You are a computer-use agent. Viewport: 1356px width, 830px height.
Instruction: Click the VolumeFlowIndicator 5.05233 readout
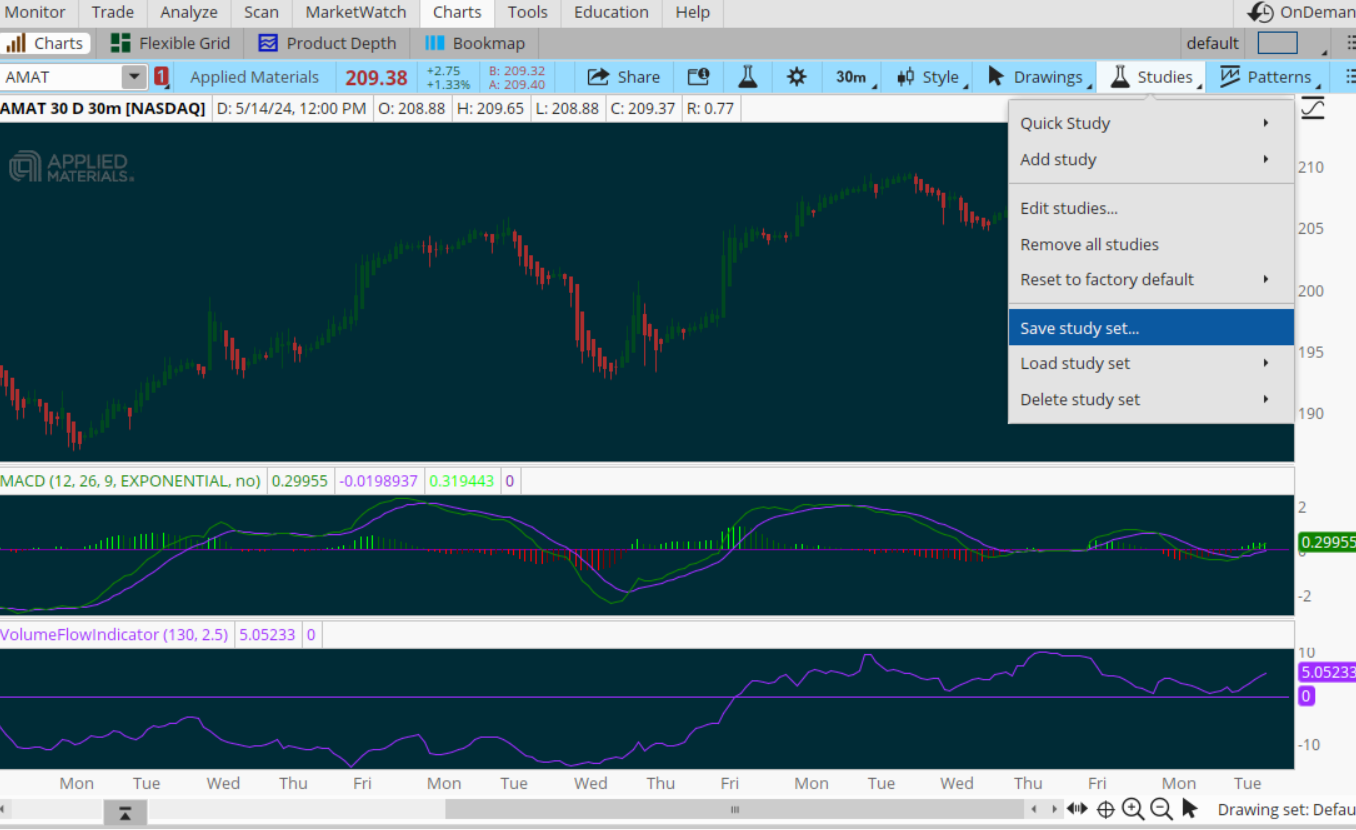(x=267, y=634)
